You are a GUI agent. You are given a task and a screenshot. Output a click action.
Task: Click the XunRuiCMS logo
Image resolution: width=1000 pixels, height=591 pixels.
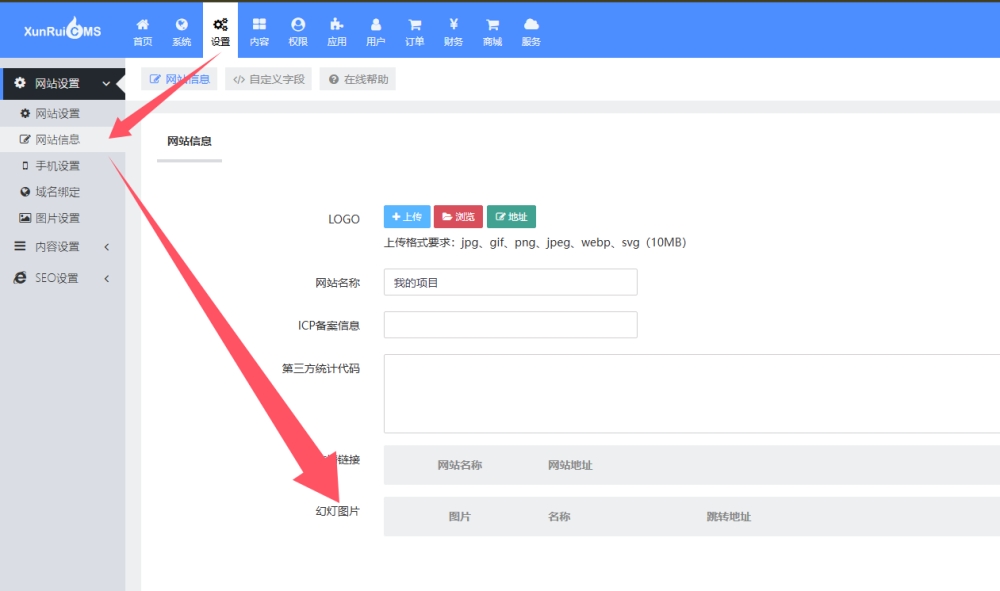click(x=62, y=29)
